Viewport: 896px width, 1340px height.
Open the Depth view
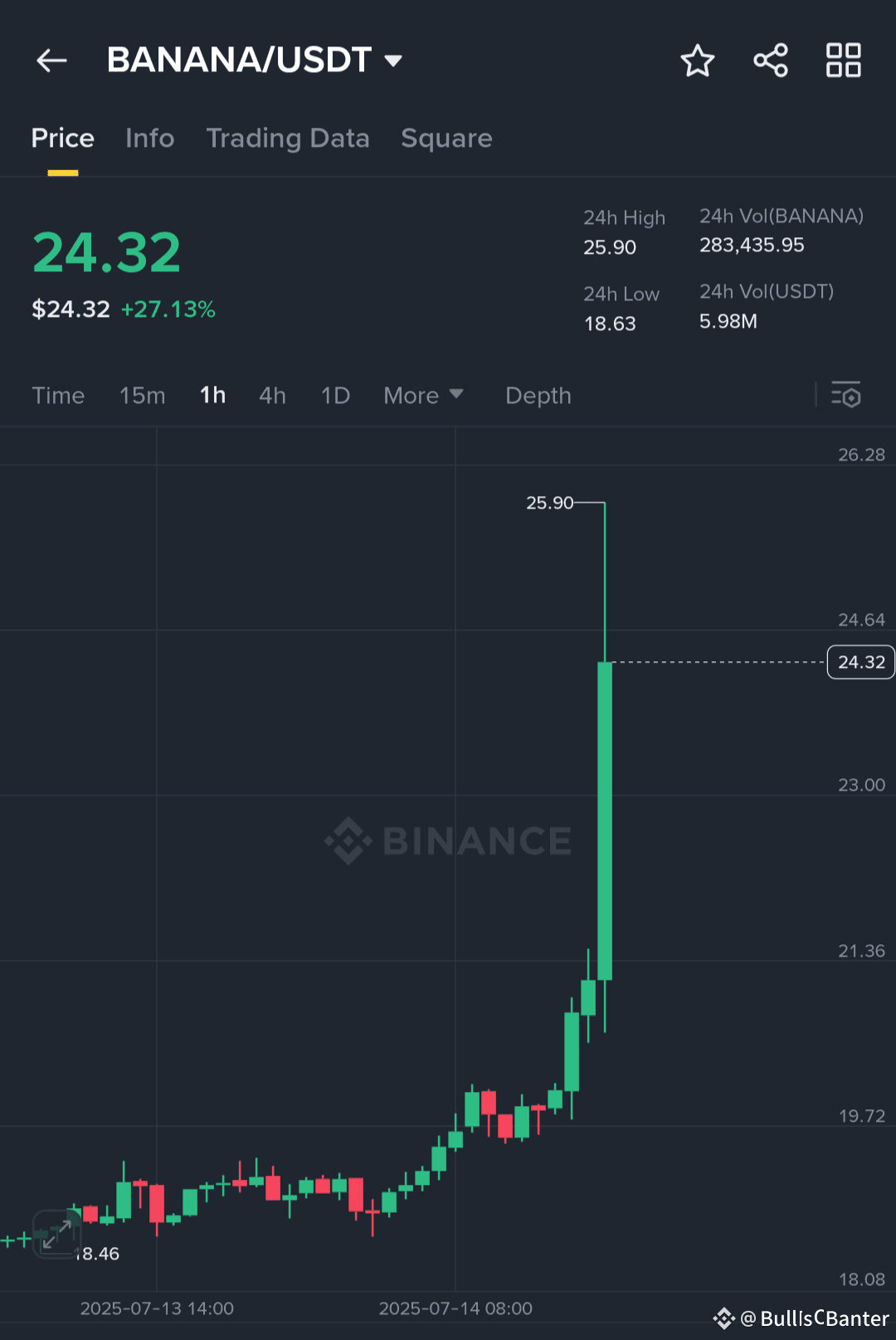(x=538, y=396)
